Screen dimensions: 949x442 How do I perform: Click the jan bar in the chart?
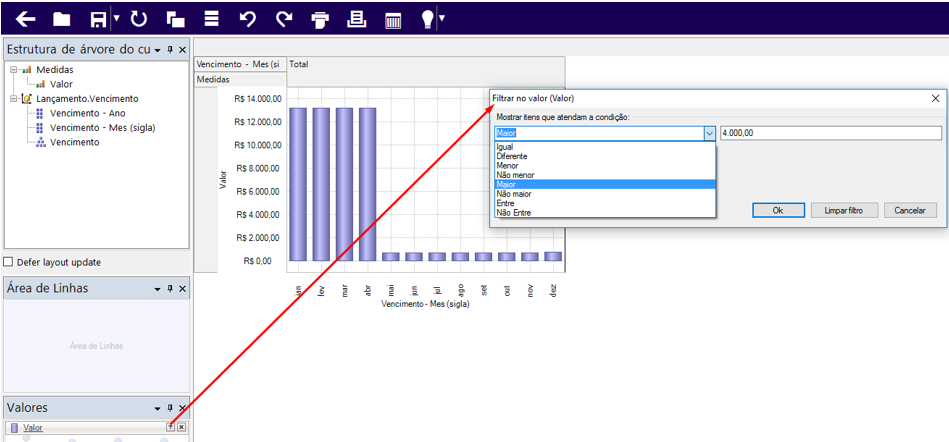coord(298,184)
